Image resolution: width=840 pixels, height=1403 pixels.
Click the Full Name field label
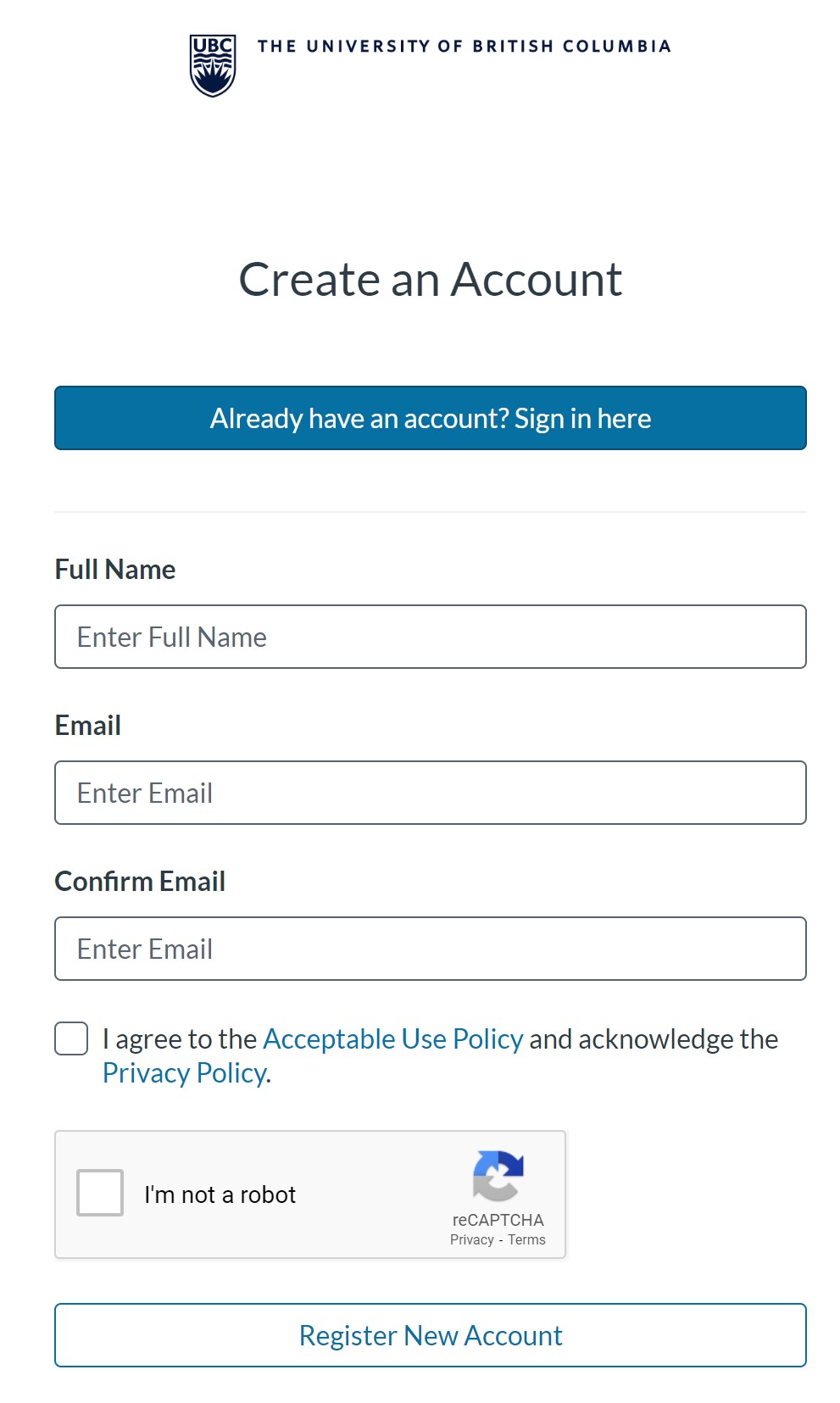[115, 570]
